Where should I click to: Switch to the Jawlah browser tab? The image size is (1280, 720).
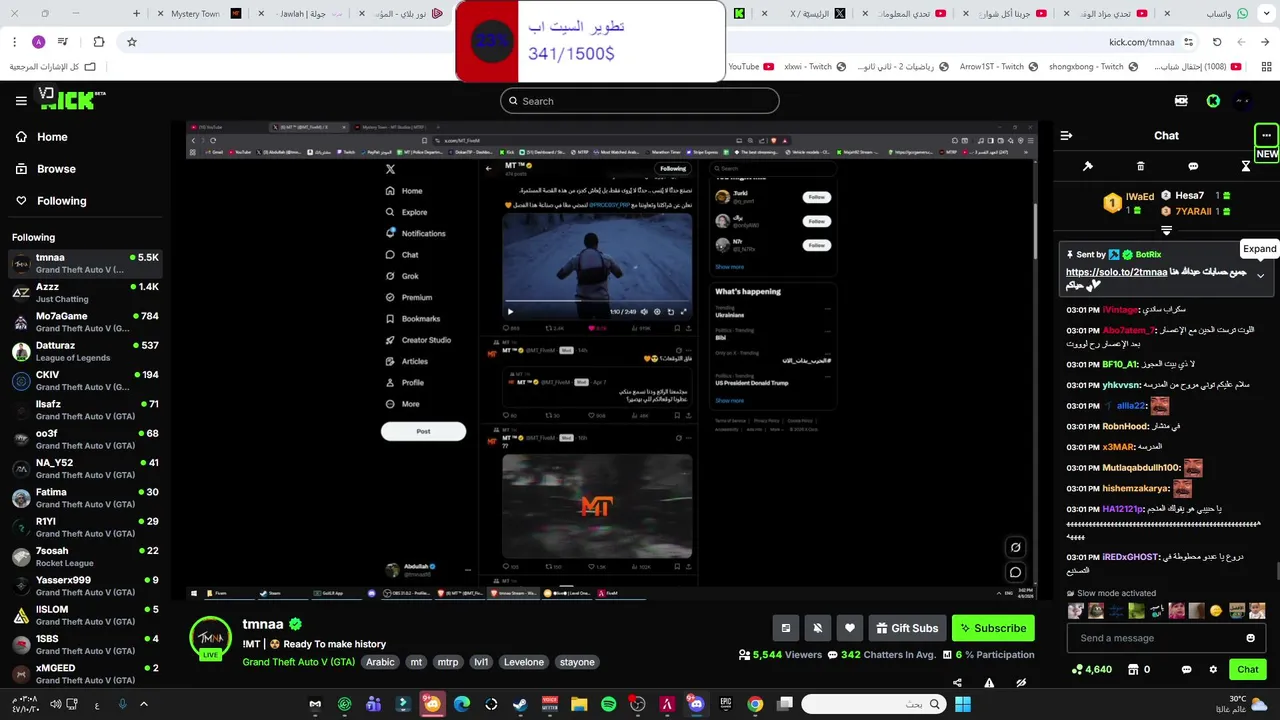[x=300, y=14]
